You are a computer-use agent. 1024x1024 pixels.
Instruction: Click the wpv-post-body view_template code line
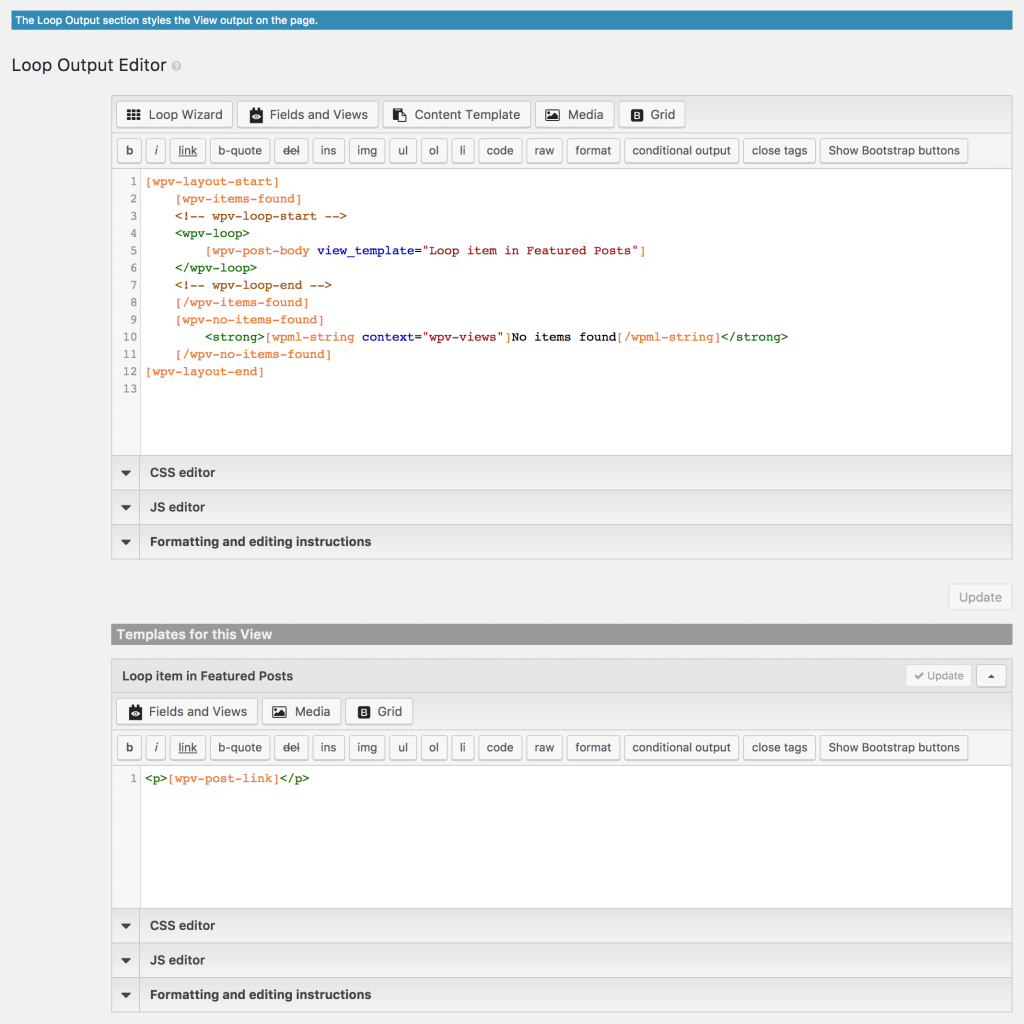click(425, 251)
